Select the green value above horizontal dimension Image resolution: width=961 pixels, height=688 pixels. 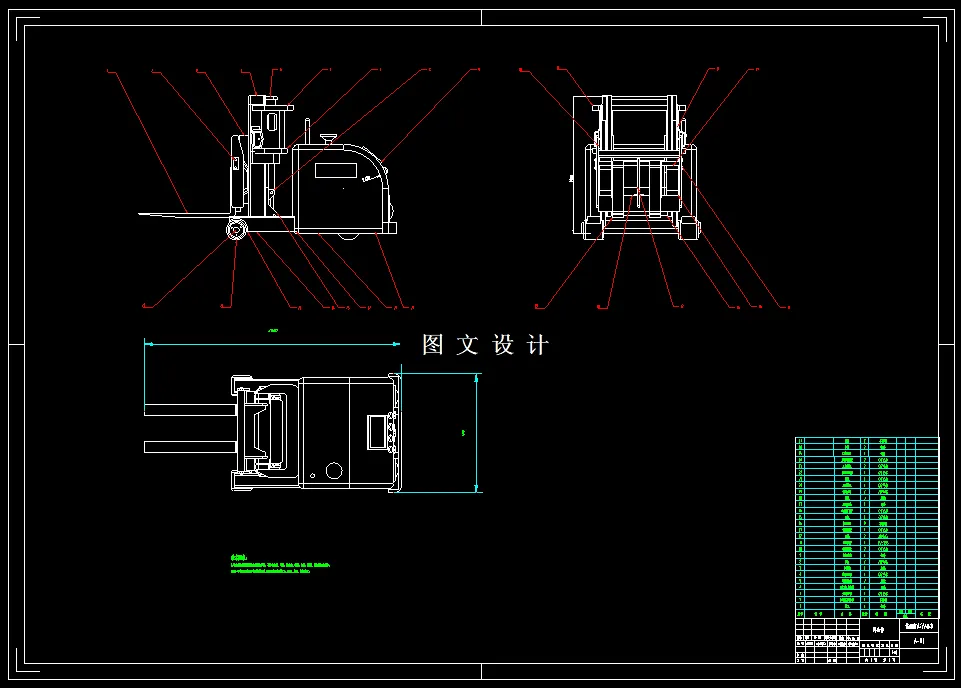(x=273, y=330)
